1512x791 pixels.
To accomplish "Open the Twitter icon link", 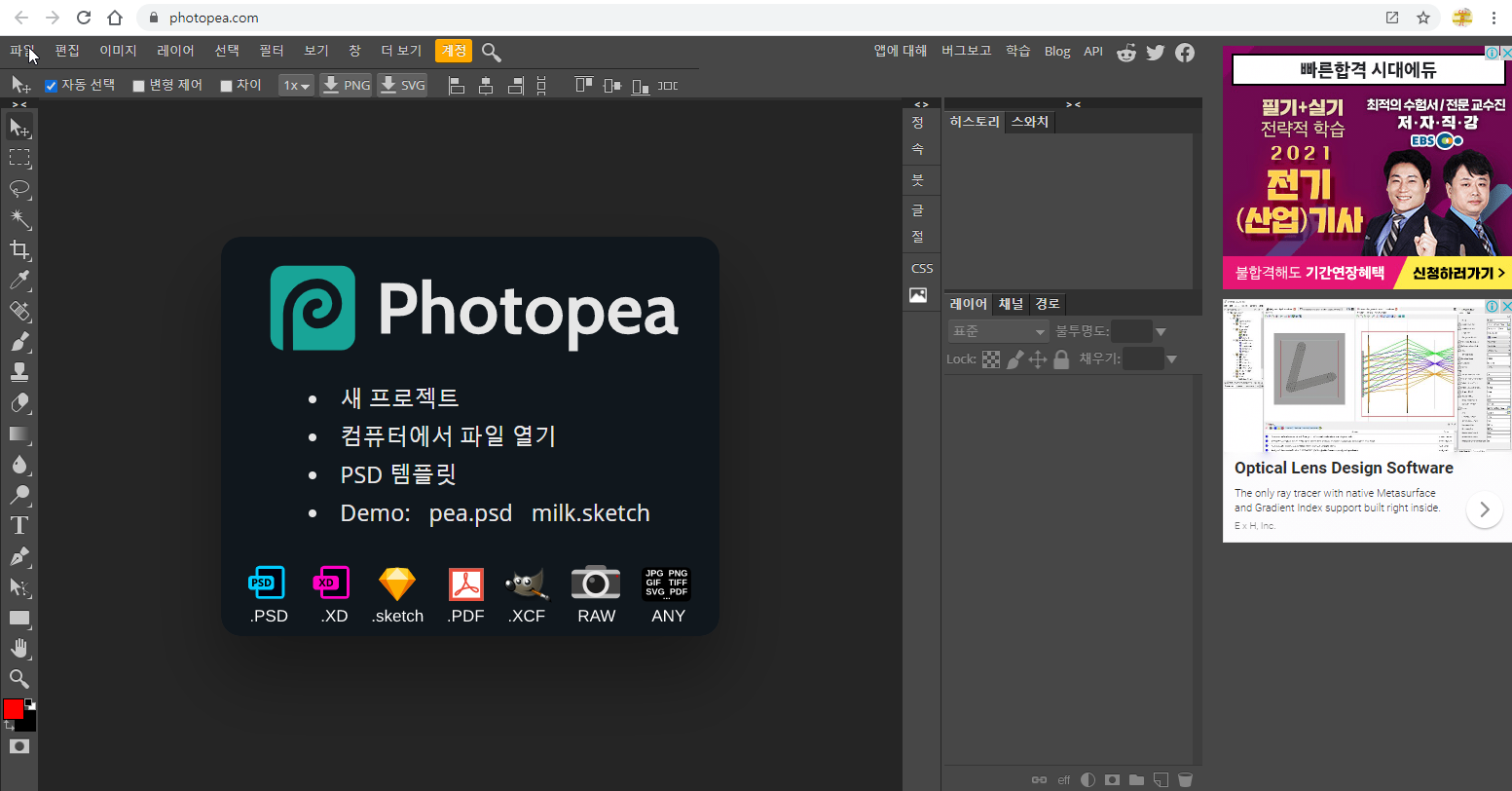I will click(x=1156, y=53).
